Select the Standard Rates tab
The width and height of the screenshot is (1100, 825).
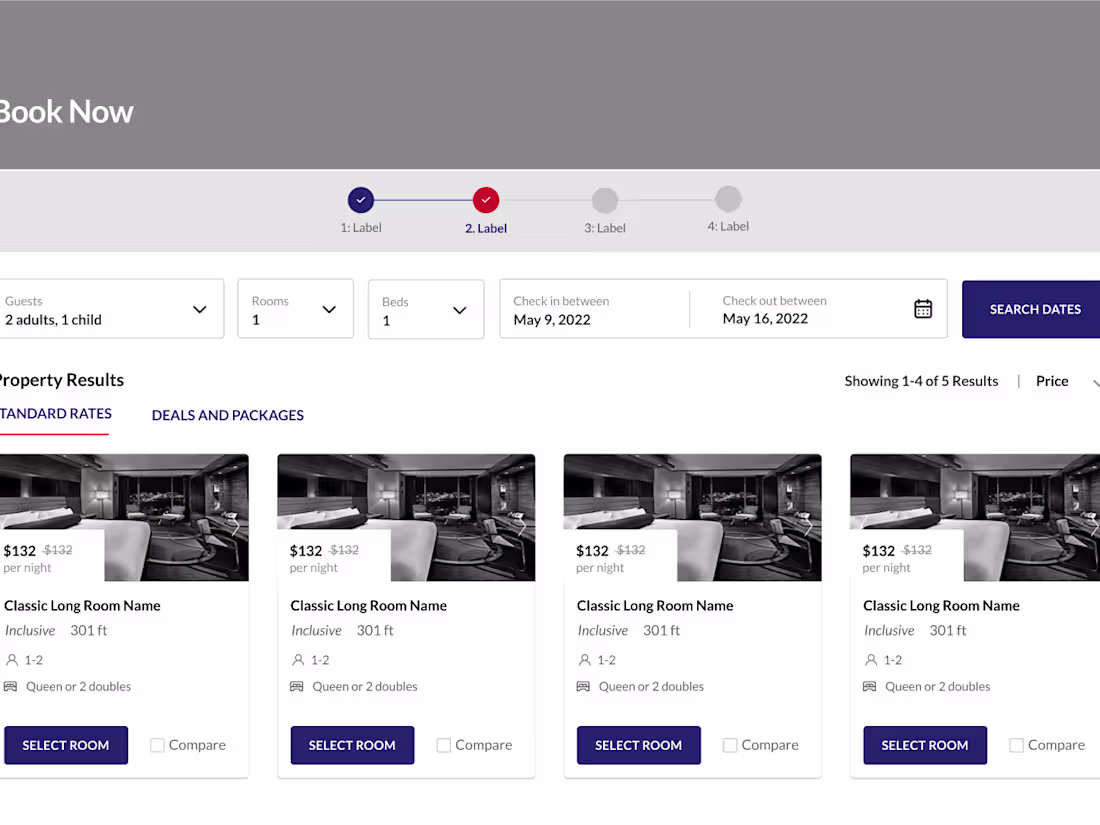coord(55,414)
